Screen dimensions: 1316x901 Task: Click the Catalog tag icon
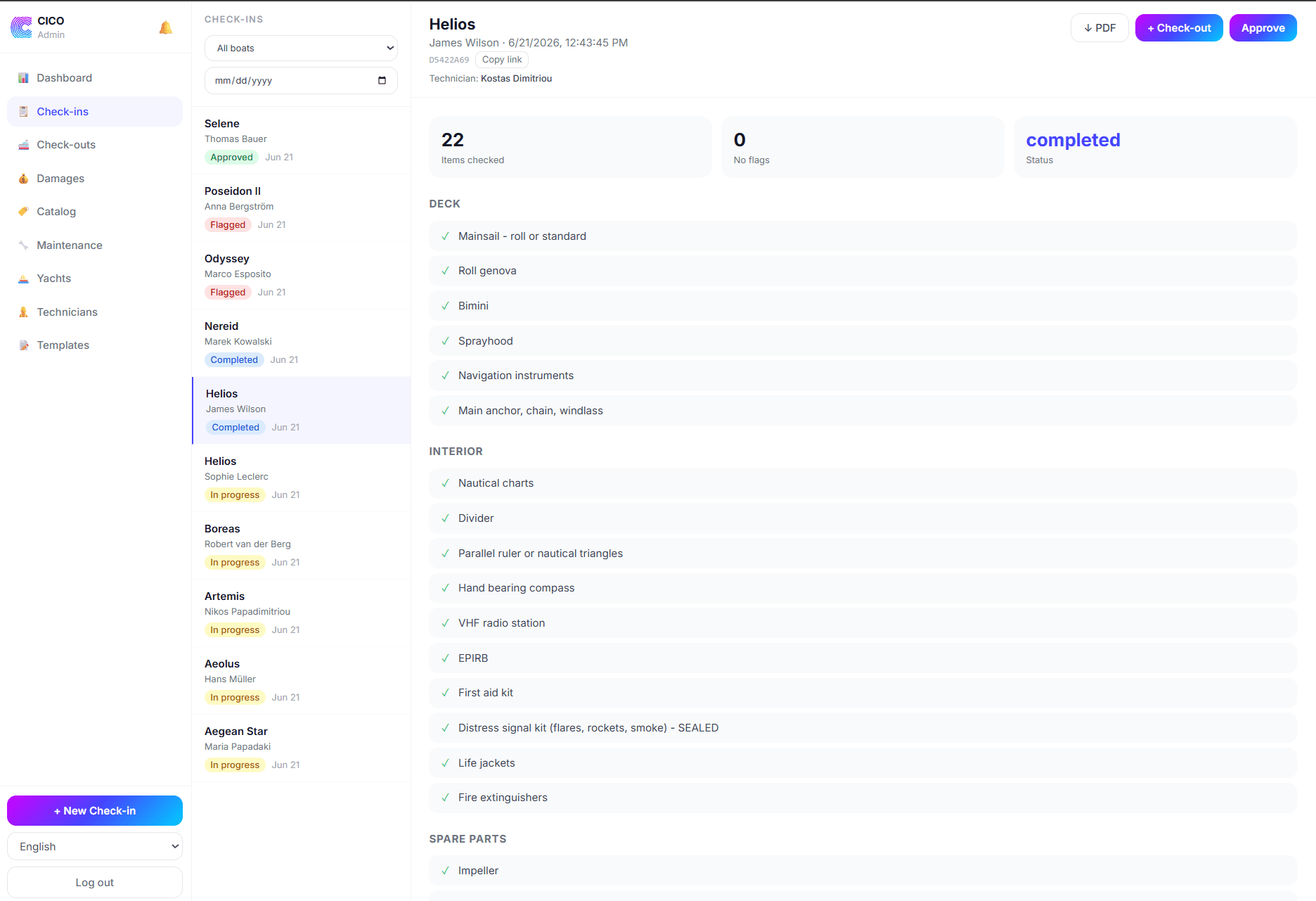click(x=23, y=212)
